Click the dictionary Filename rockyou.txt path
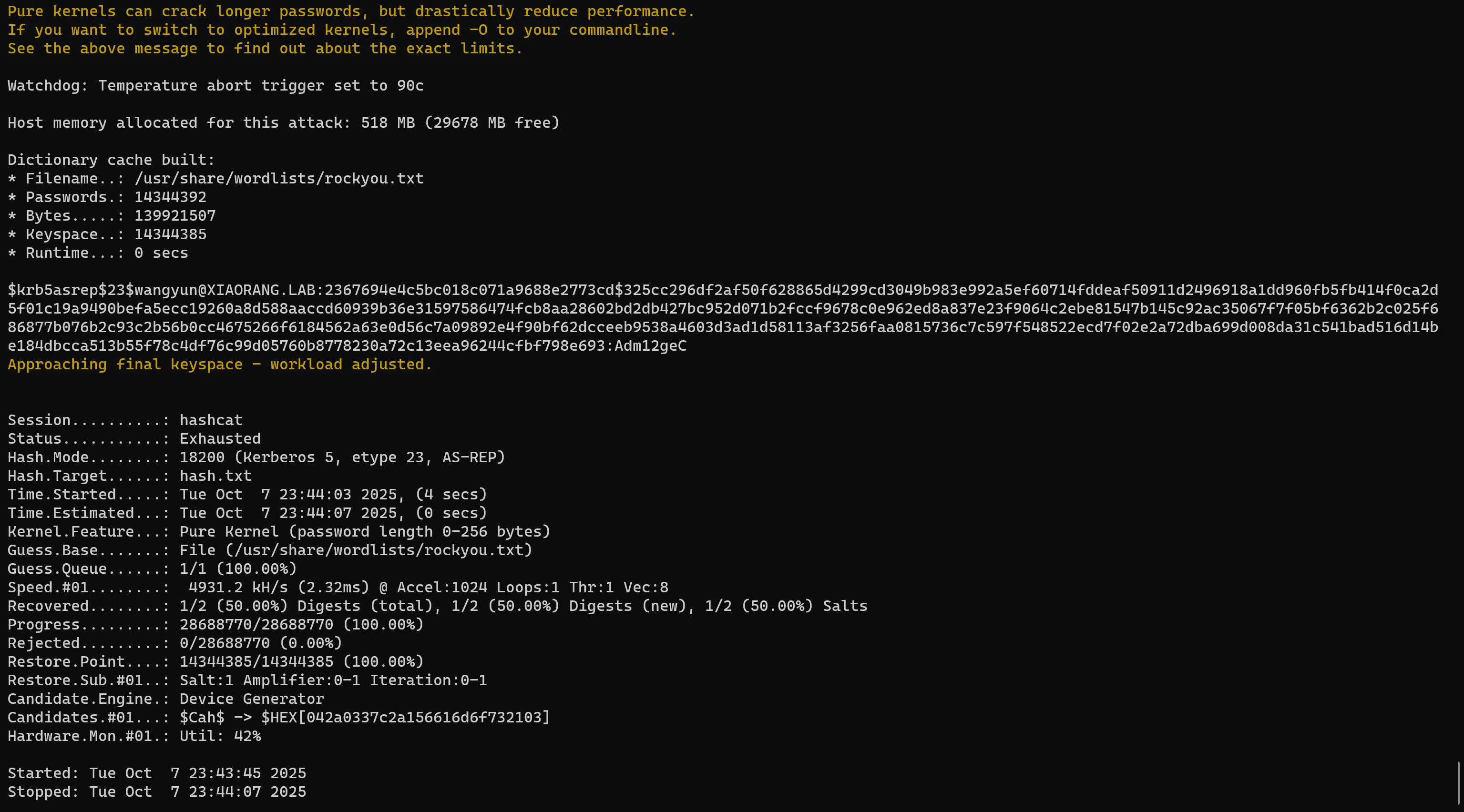 point(278,179)
